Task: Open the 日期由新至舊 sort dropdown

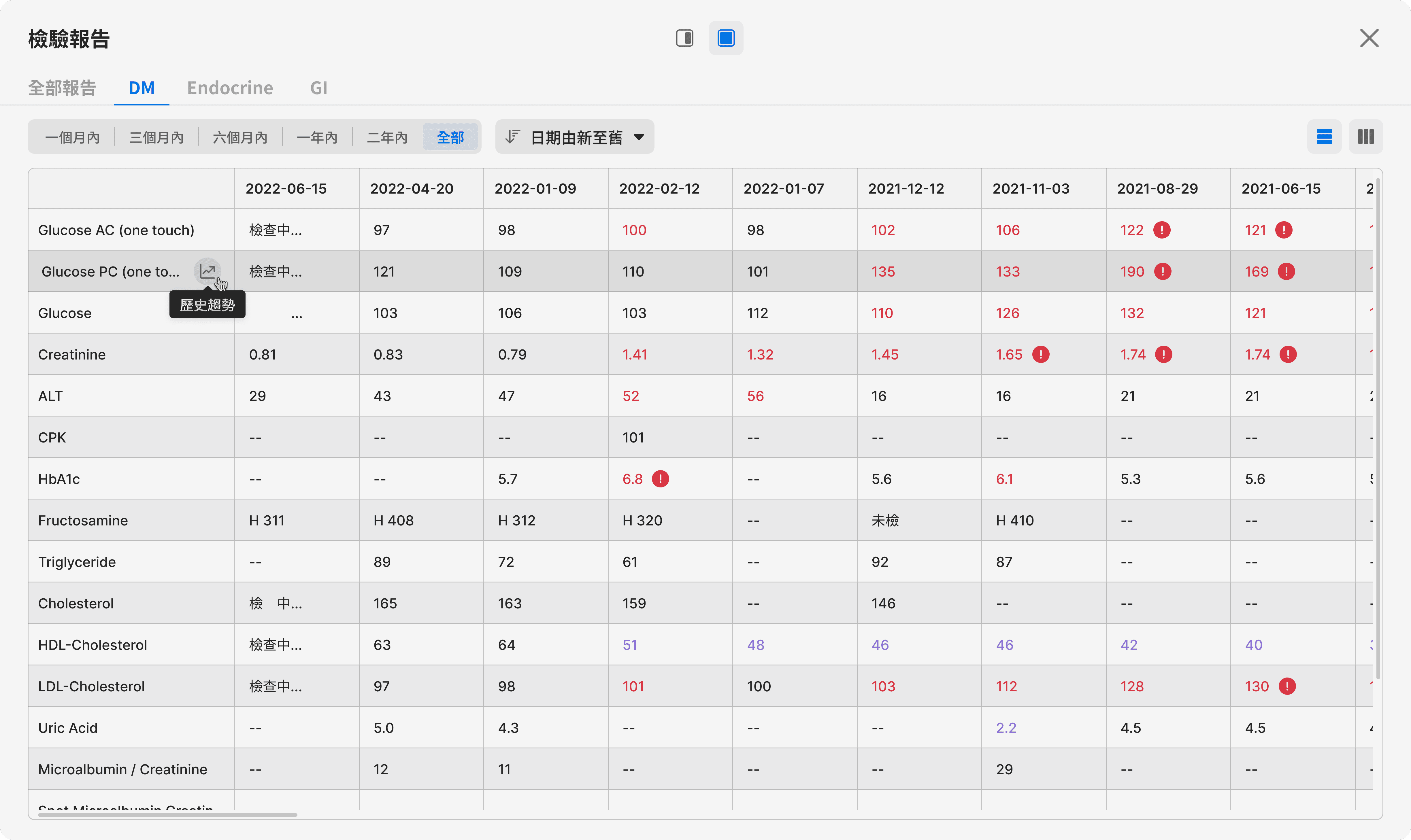Action: point(575,137)
